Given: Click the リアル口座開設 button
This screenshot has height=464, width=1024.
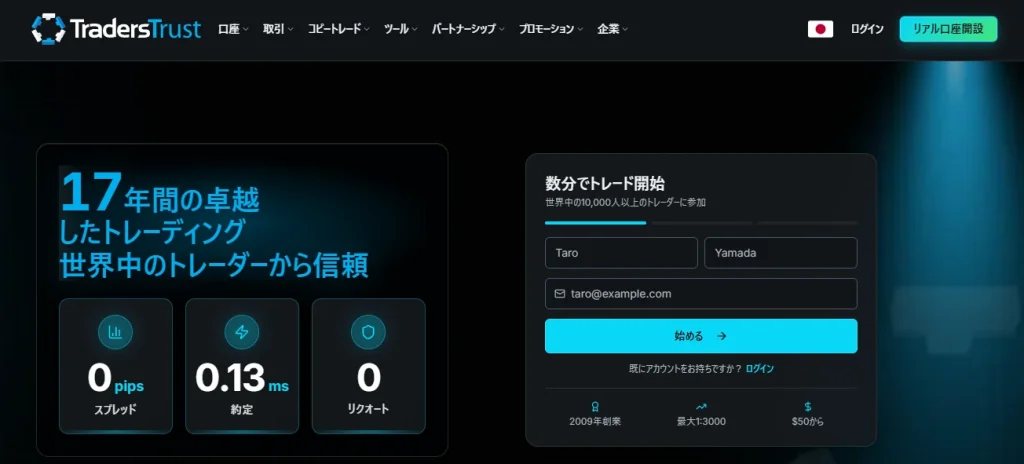Looking at the screenshot, I should (948, 29).
